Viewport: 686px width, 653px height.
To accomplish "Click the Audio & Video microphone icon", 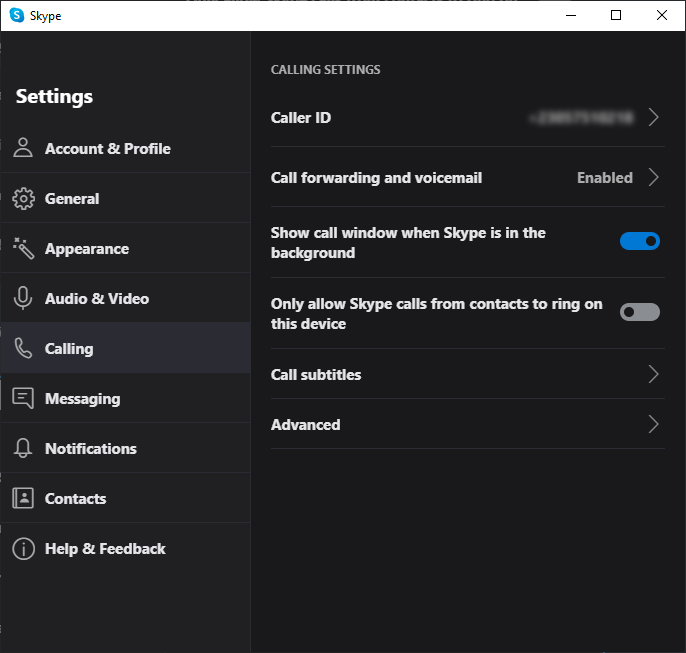I will point(23,298).
